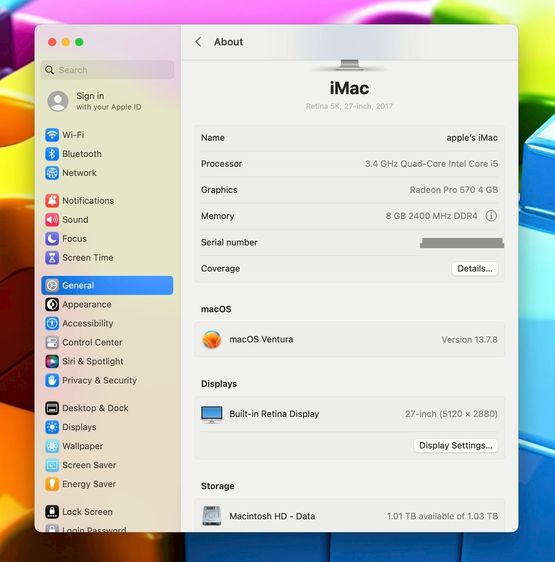Click the Sound speaker icon
This screenshot has height=562, width=555.
click(52, 220)
